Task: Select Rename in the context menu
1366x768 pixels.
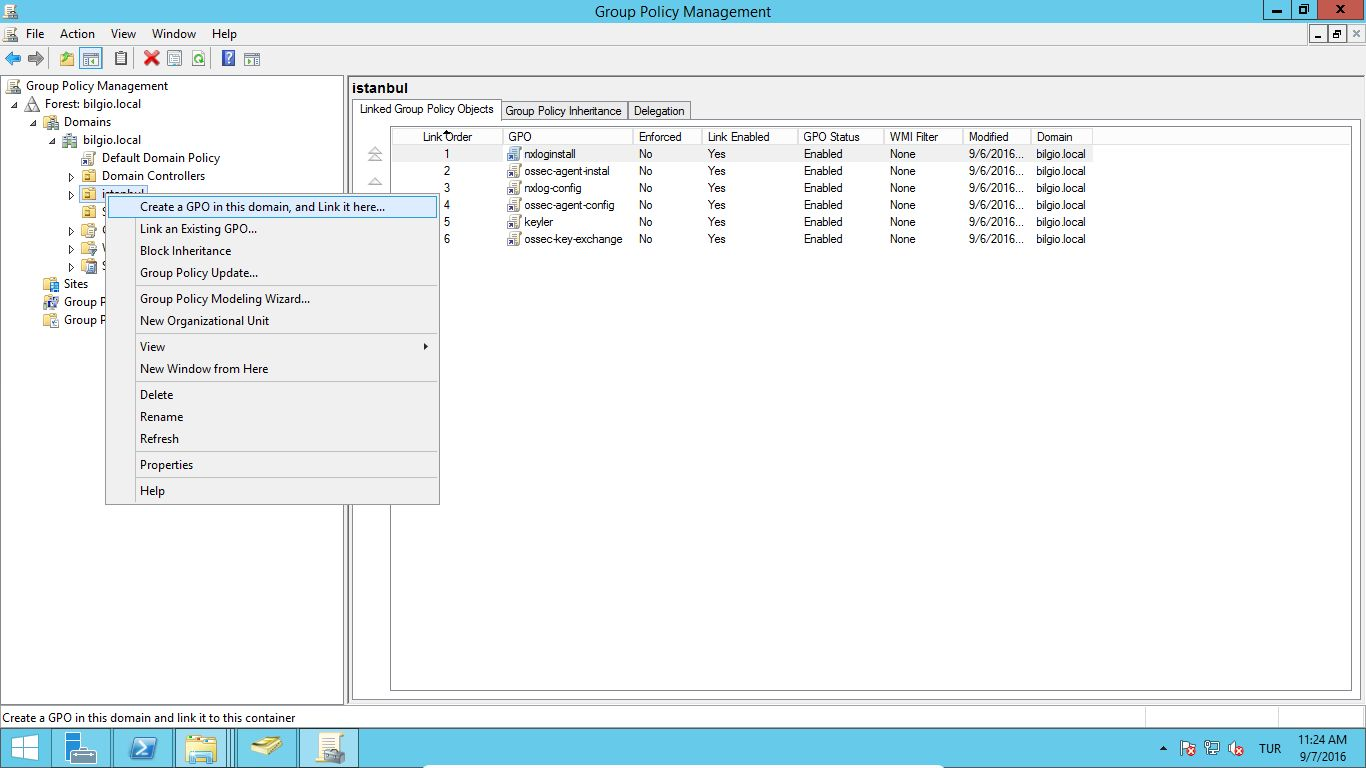Action: pyautogui.click(x=272, y=417)
